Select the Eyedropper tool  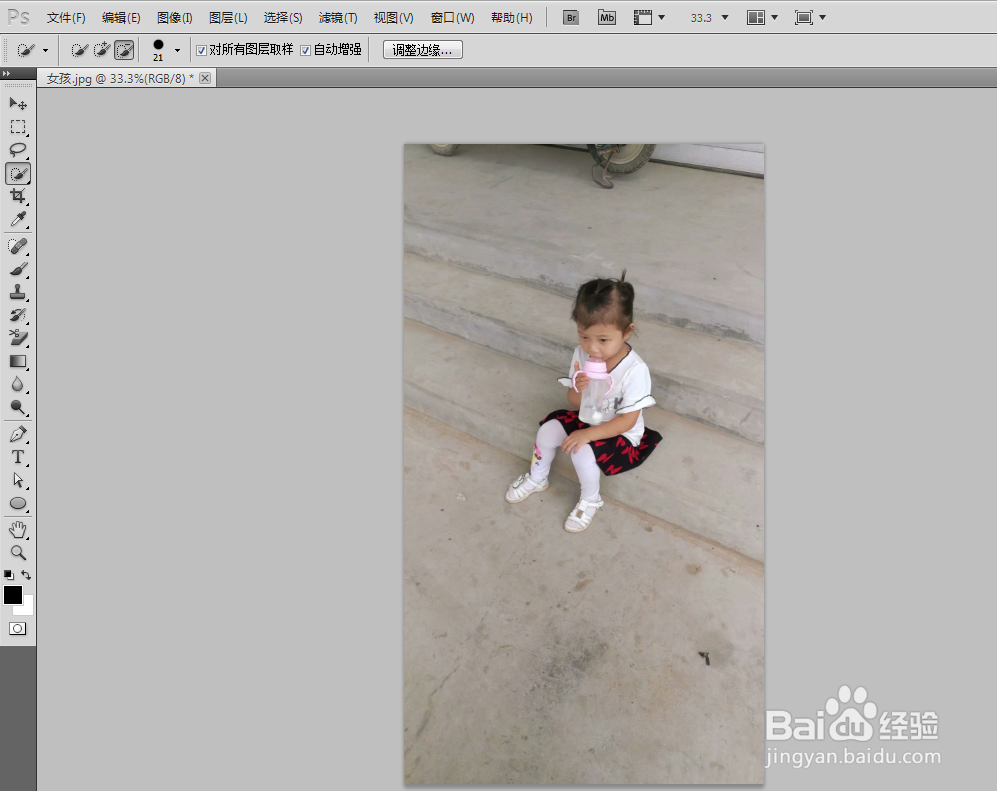tap(18, 220)
